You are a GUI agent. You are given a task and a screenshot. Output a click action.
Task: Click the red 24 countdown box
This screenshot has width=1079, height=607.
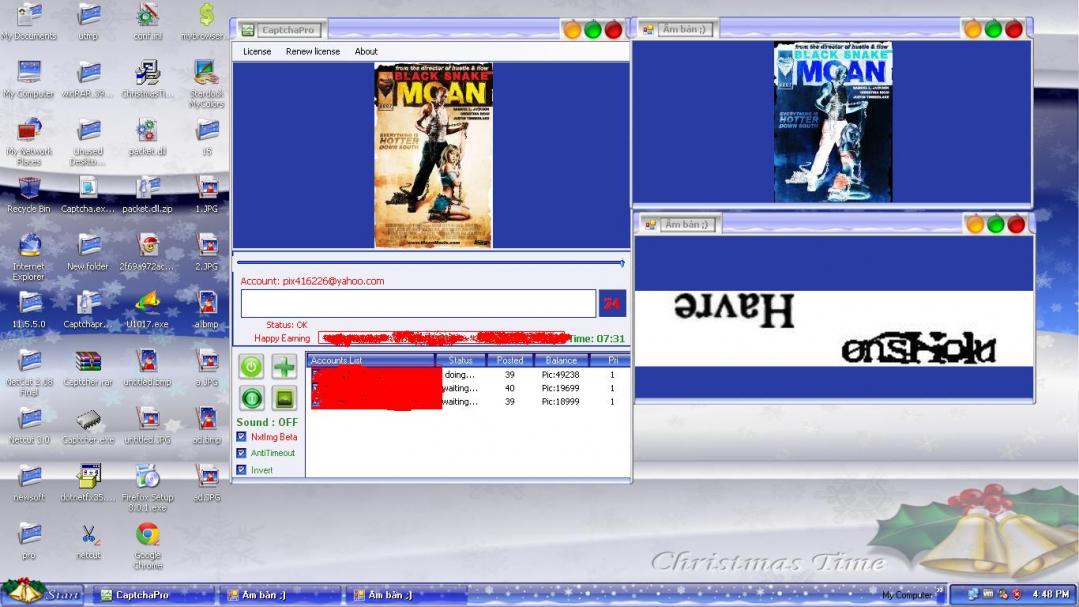[x=612, y=304]
